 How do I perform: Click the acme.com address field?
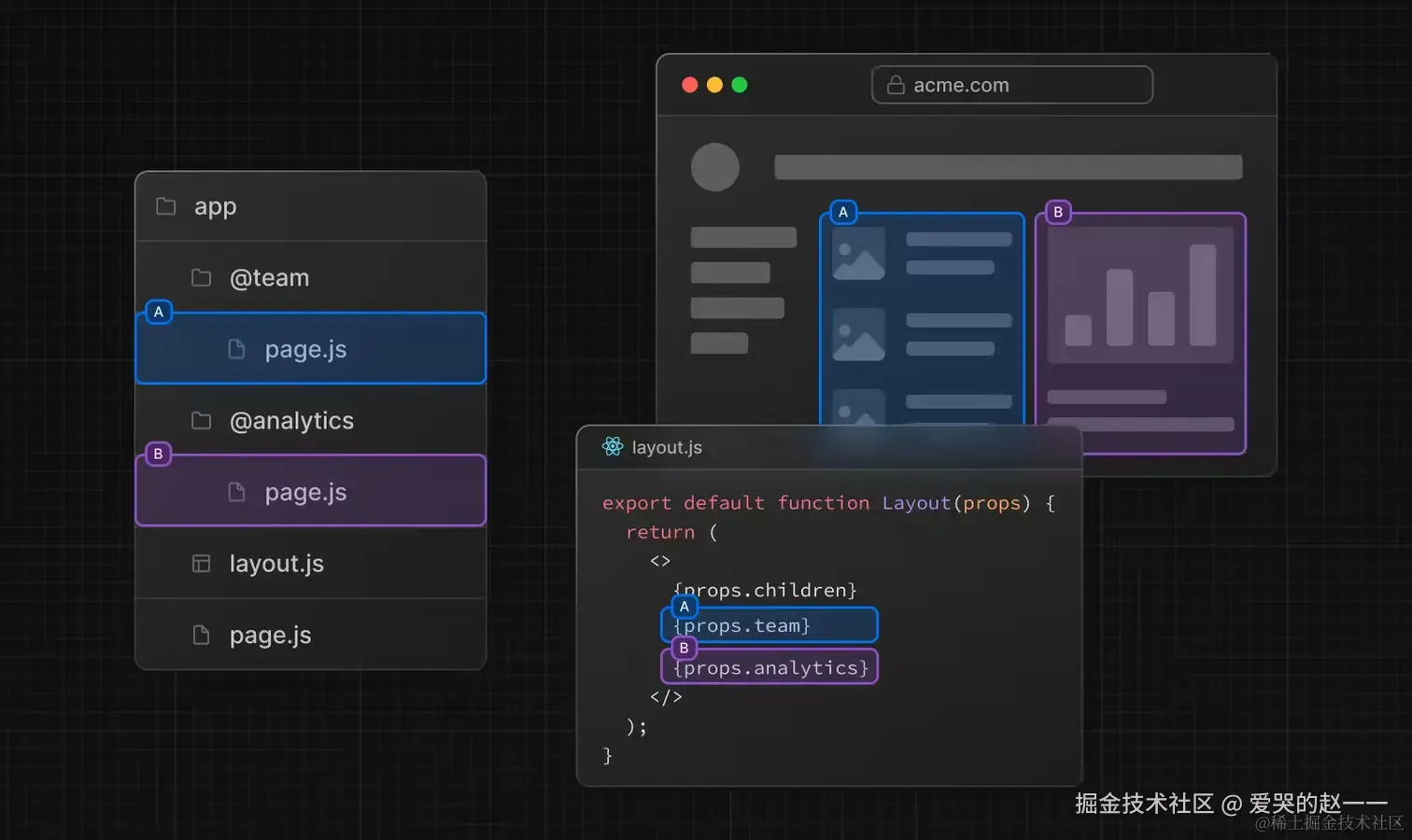pyautogui.click(x=1012, y=85)
